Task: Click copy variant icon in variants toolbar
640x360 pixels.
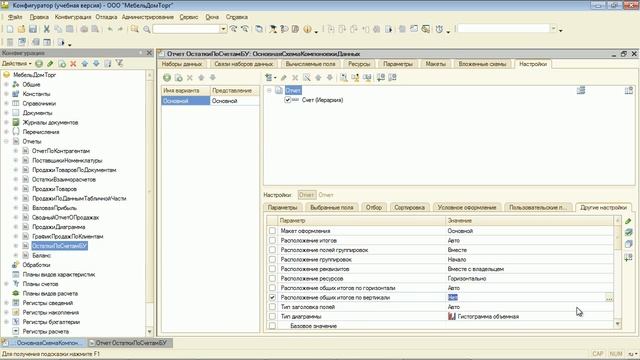Action: click(x=178, y=78)
